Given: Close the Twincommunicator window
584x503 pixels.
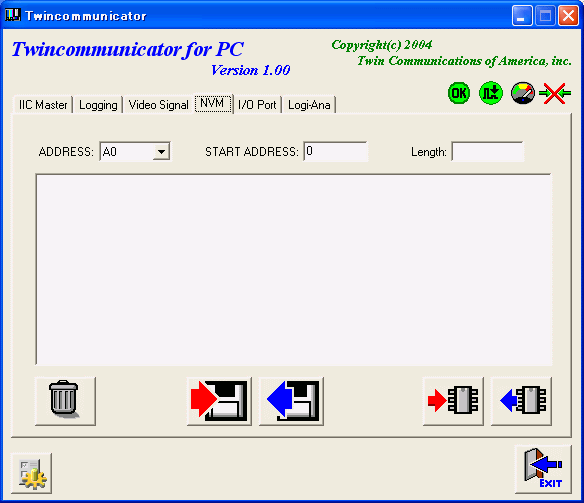Looking at the screenshot, I should [x=568, y=16].
